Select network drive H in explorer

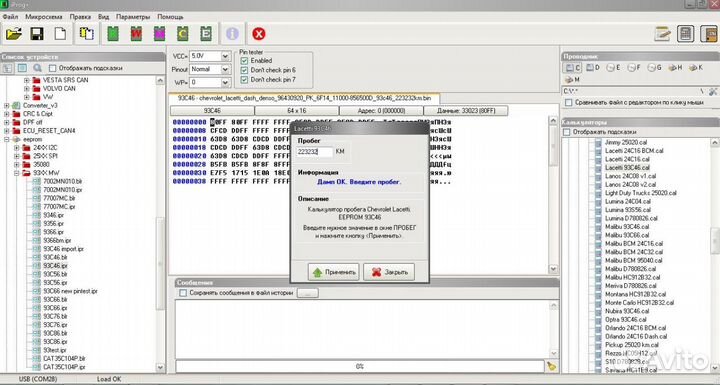tap(675, 68)
